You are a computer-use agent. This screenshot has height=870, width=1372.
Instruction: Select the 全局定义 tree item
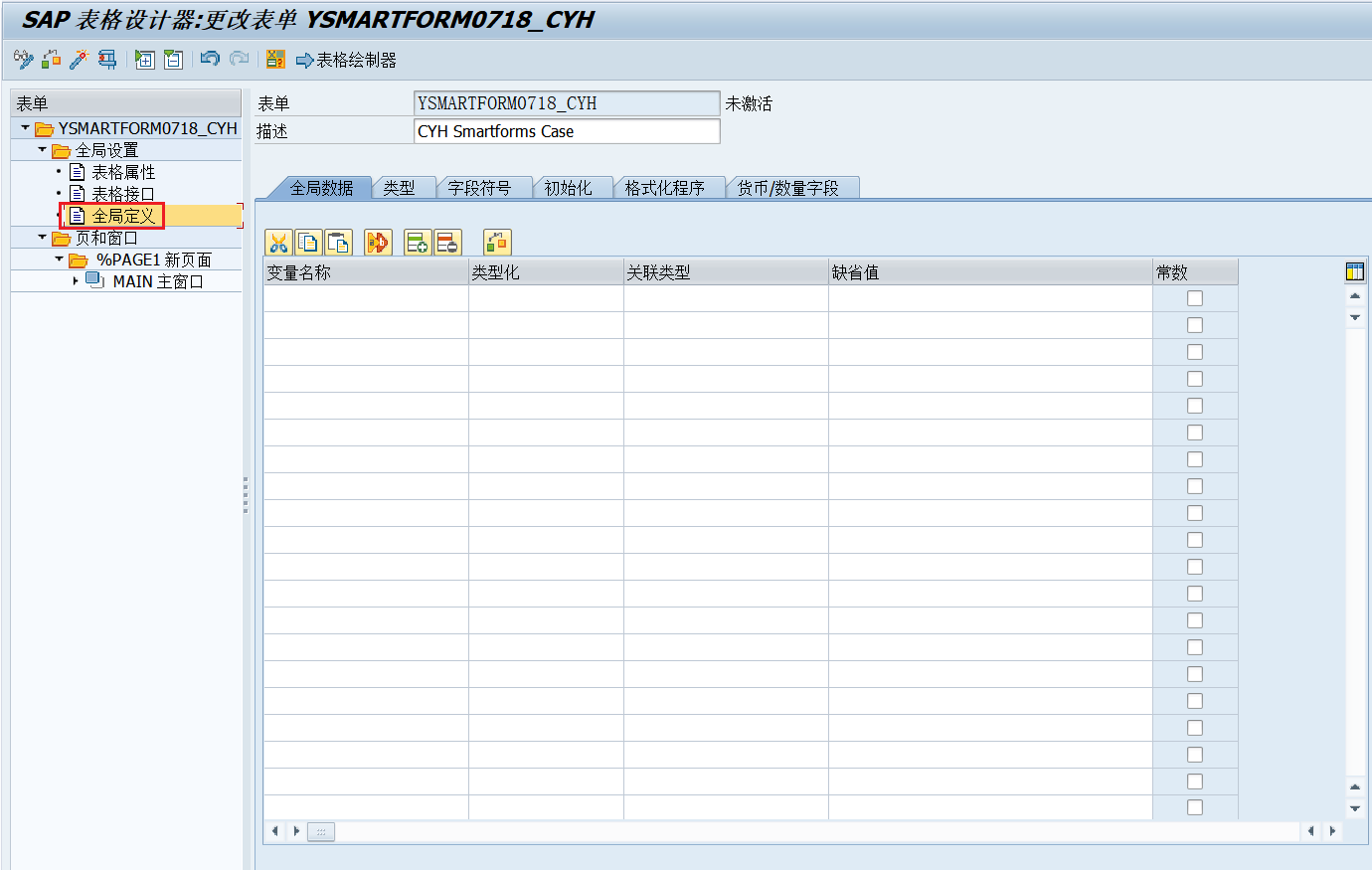point(123,216)
